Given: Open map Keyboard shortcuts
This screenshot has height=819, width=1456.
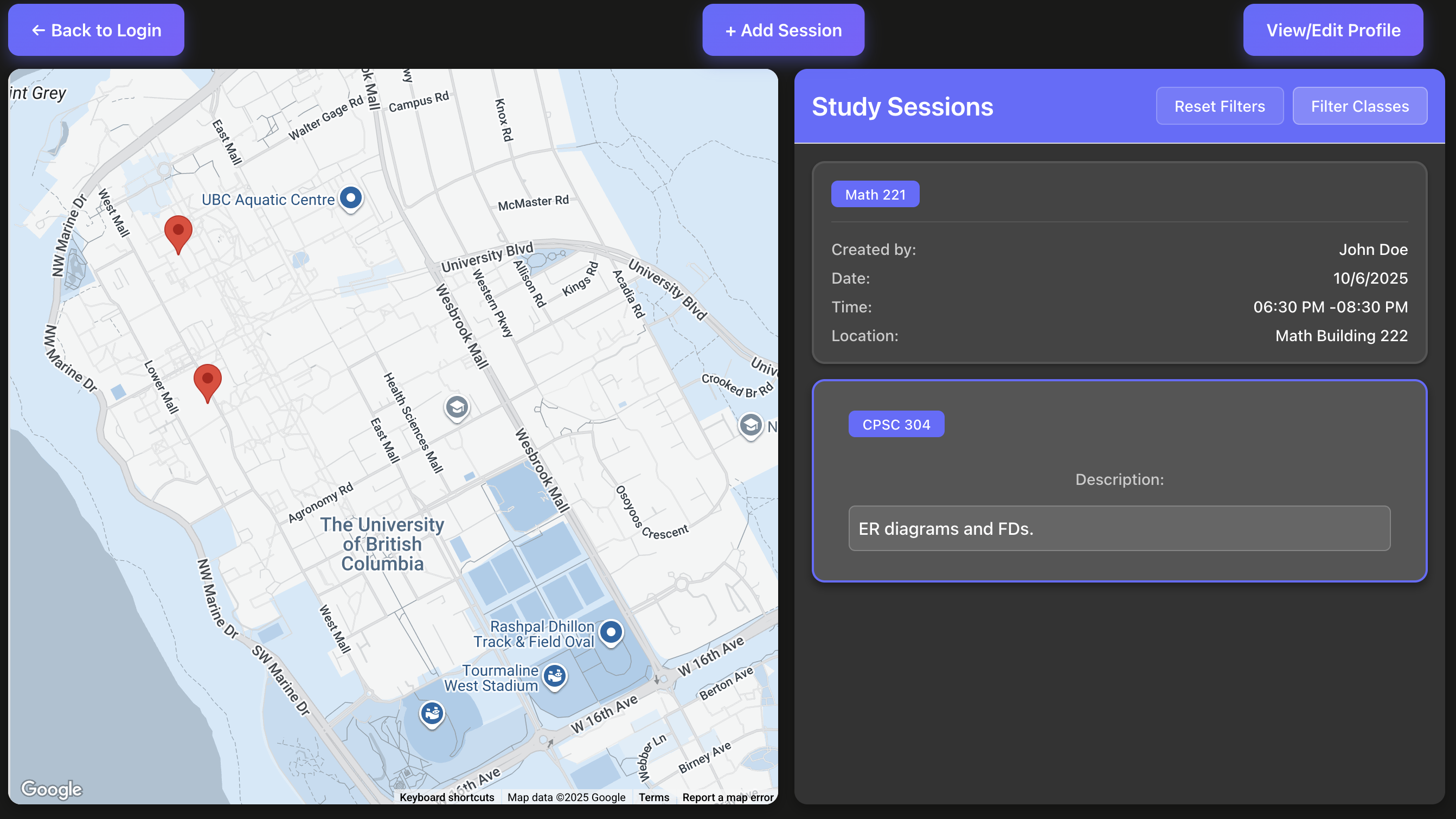Looking at the screenshot, I should click(x=446, y=797).
